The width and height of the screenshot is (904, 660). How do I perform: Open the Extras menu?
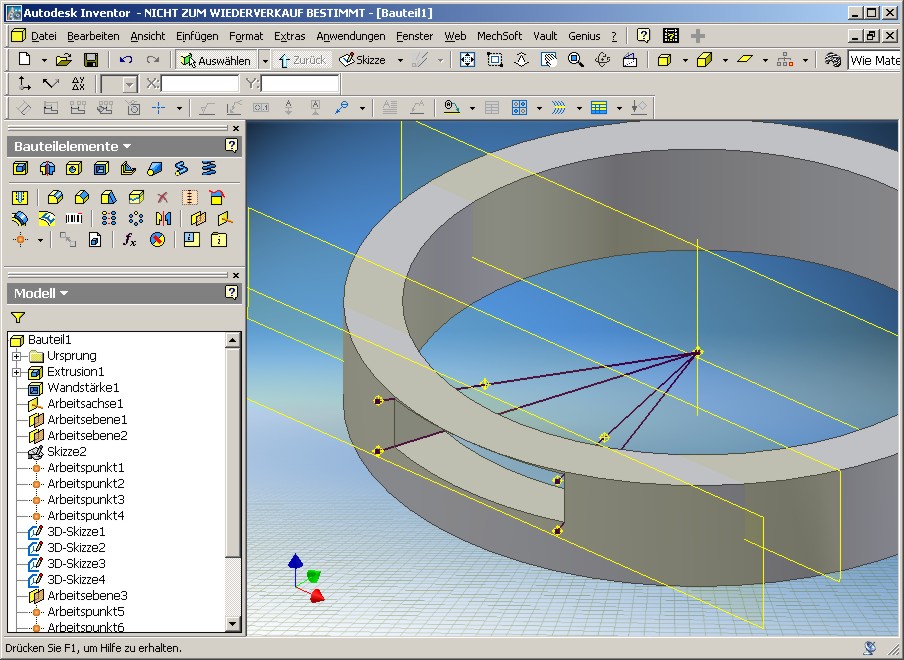click(x=290, y=36)
